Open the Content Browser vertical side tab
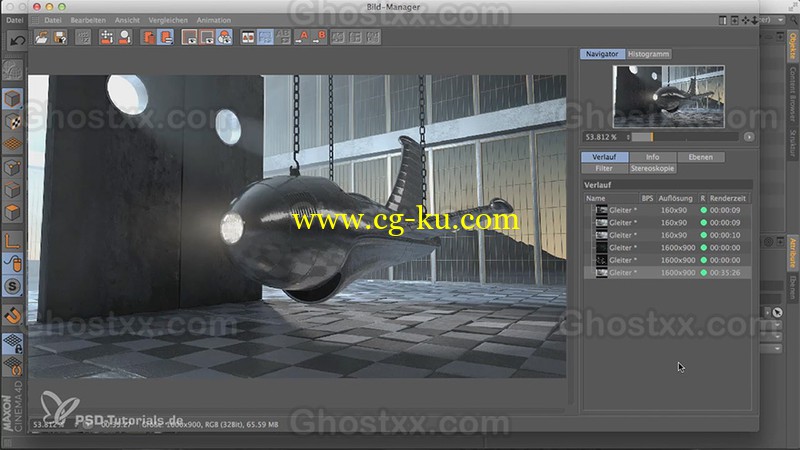This screenshot has height=450, width=800. tap(792, 94)
